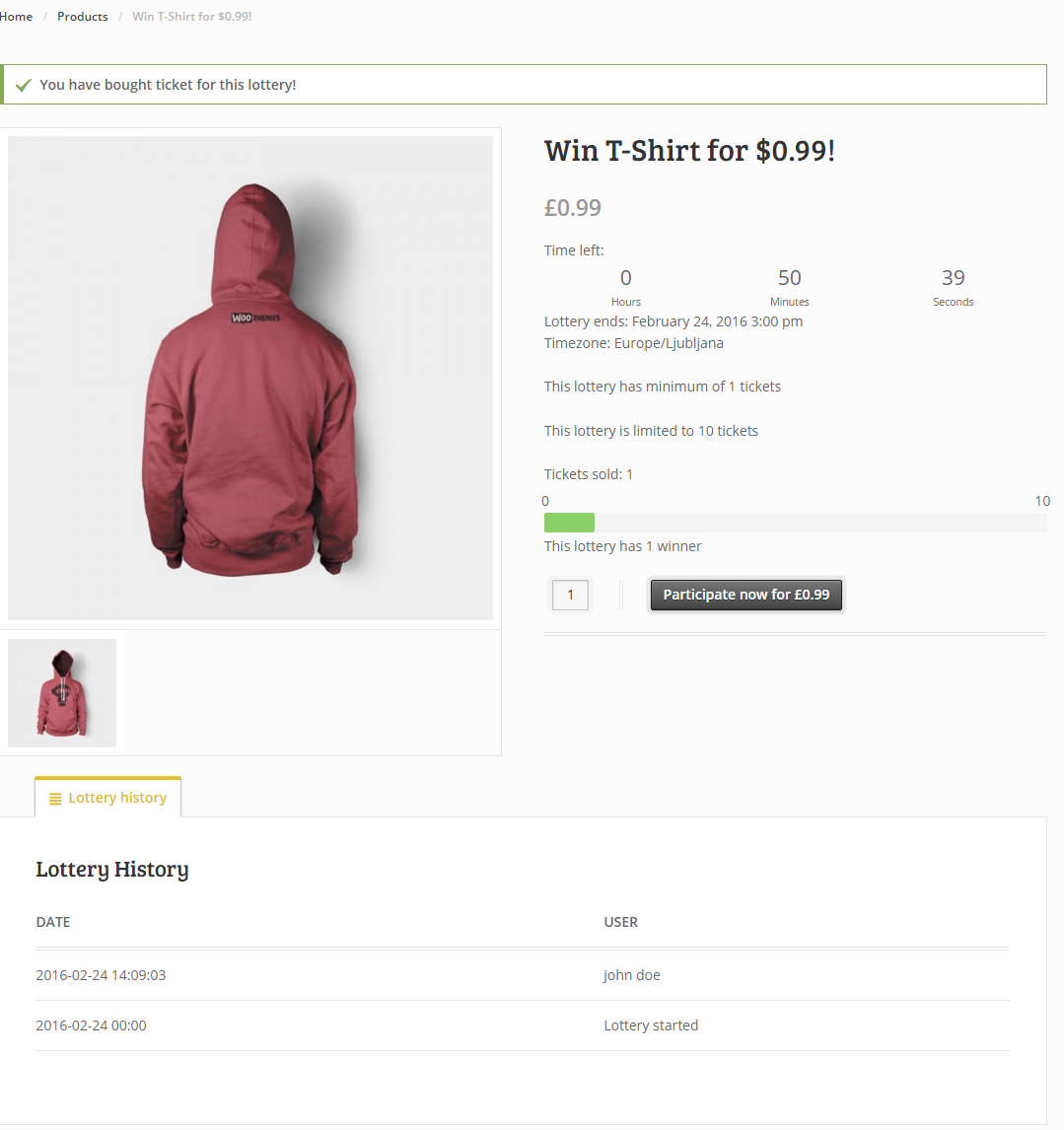This screenshot has width=1064, height=1130.
Task: Click the green tickets sold progress bar
Action: [x=569, y=523]
